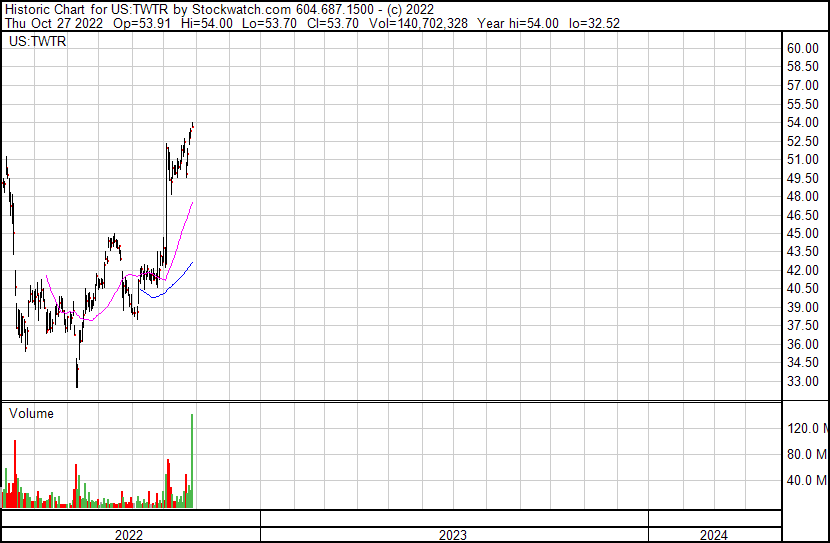Click the 34.50 price axis label

(x=803, y=363)
